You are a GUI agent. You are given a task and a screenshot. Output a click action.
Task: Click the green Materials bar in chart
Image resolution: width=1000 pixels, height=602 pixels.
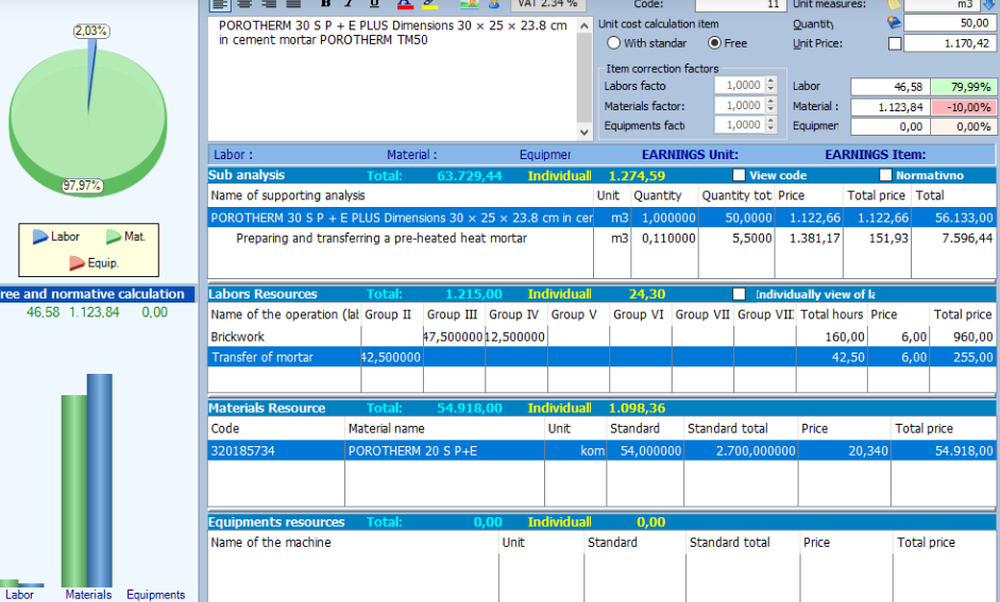(74, 491)
